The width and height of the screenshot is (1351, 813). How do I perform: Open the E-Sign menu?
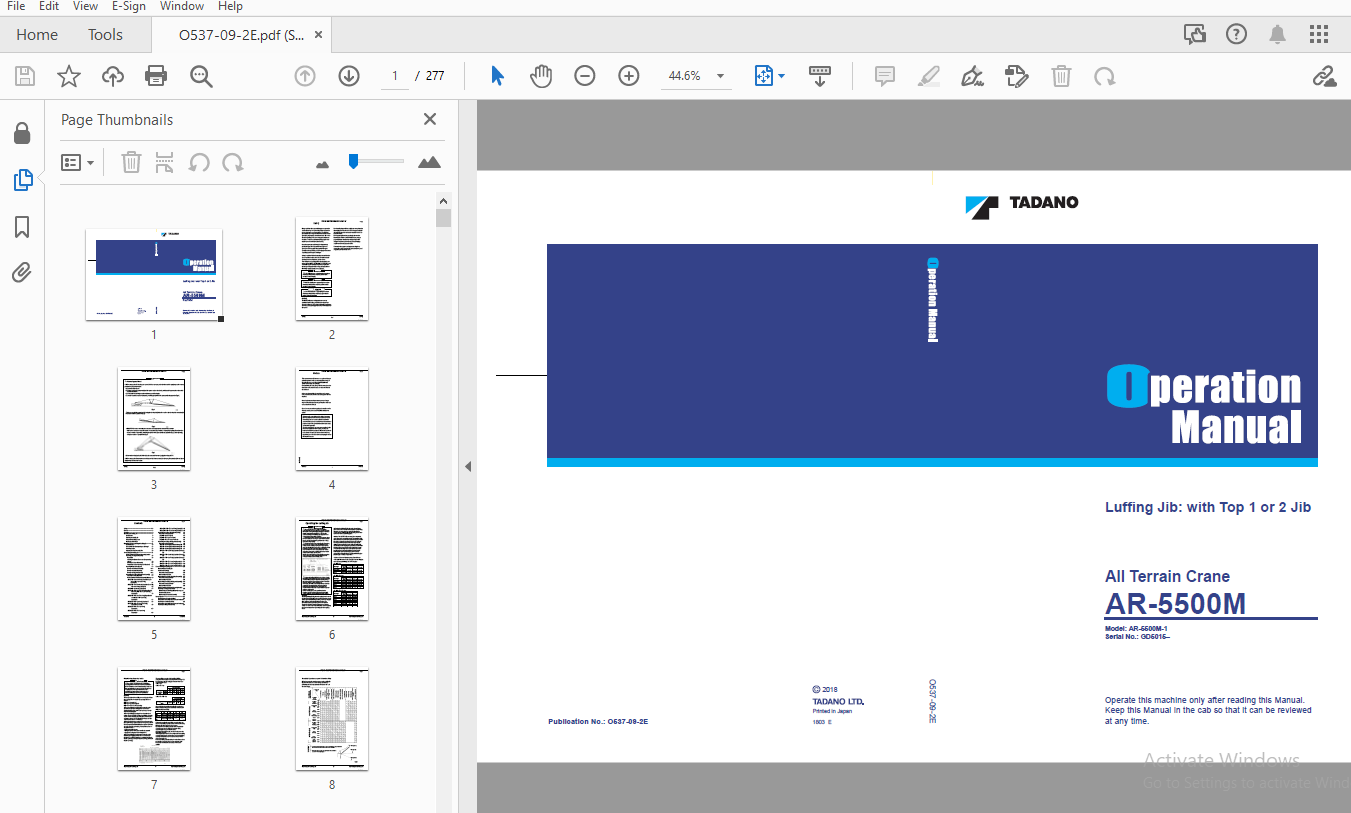coord(129,6)
